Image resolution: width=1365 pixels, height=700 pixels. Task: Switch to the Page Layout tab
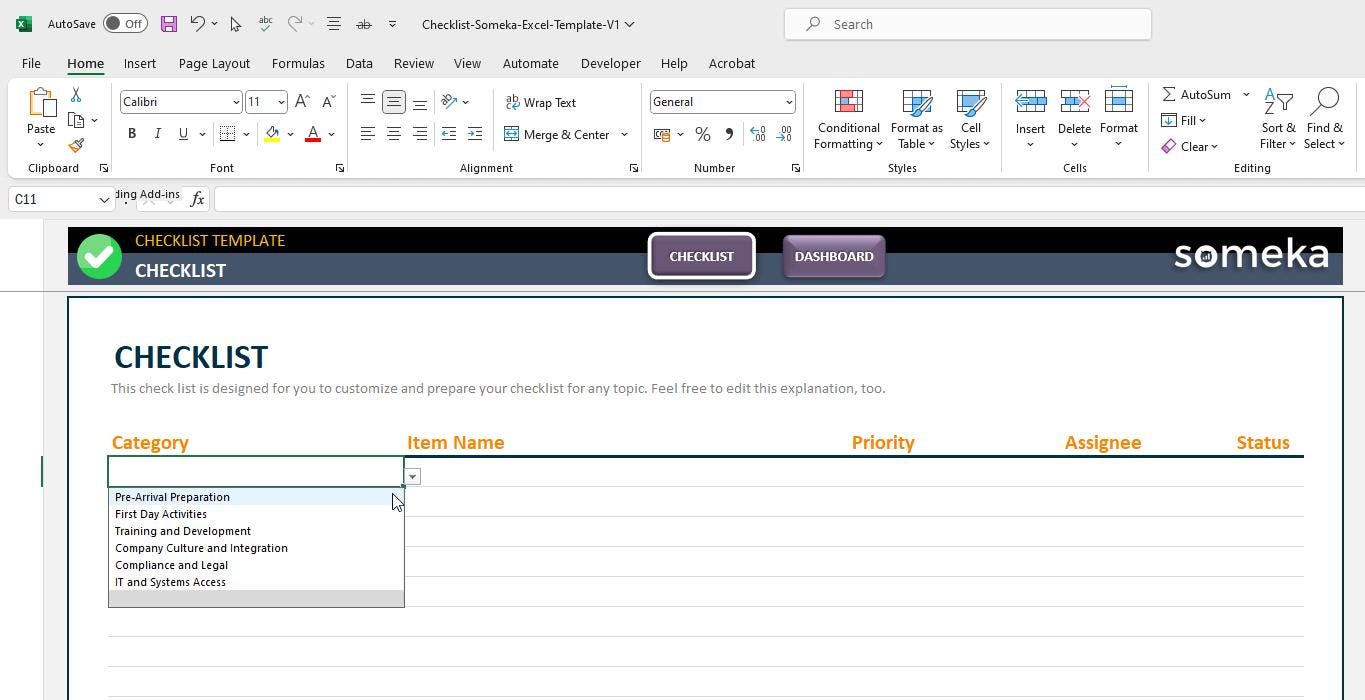pos(214,63)
